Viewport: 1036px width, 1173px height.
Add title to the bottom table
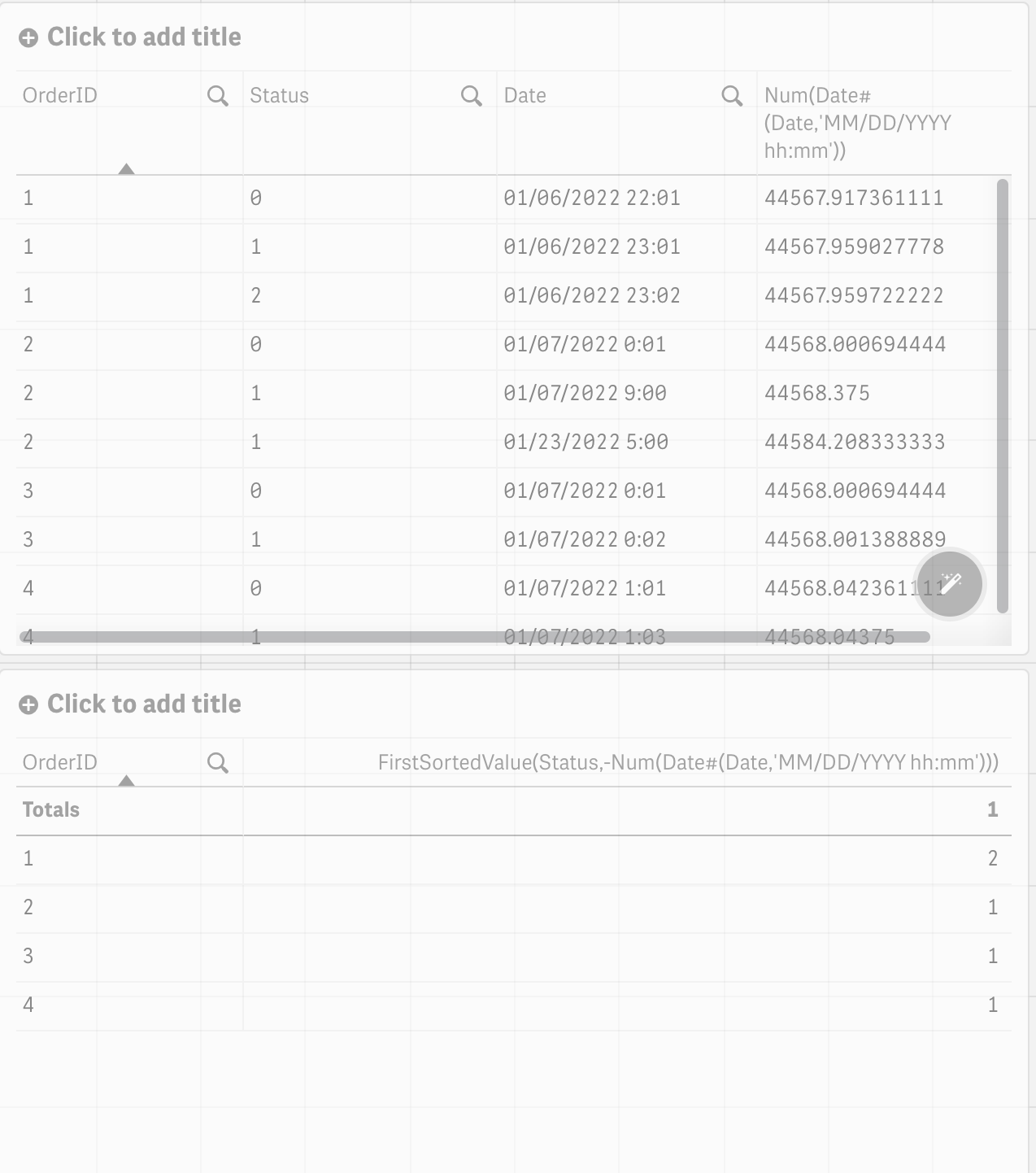(144, 704)
